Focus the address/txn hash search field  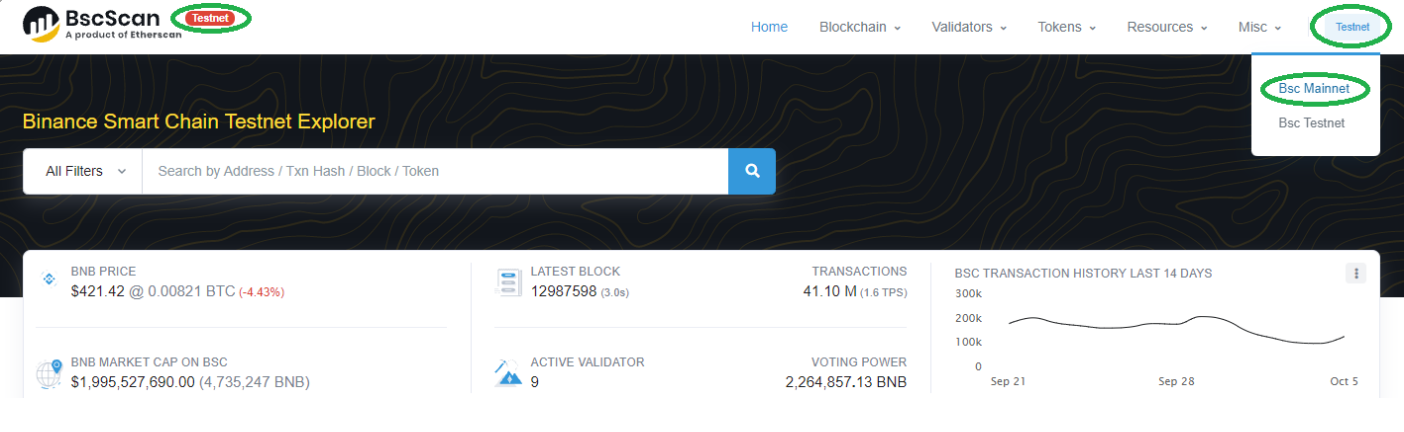point(435,171)
